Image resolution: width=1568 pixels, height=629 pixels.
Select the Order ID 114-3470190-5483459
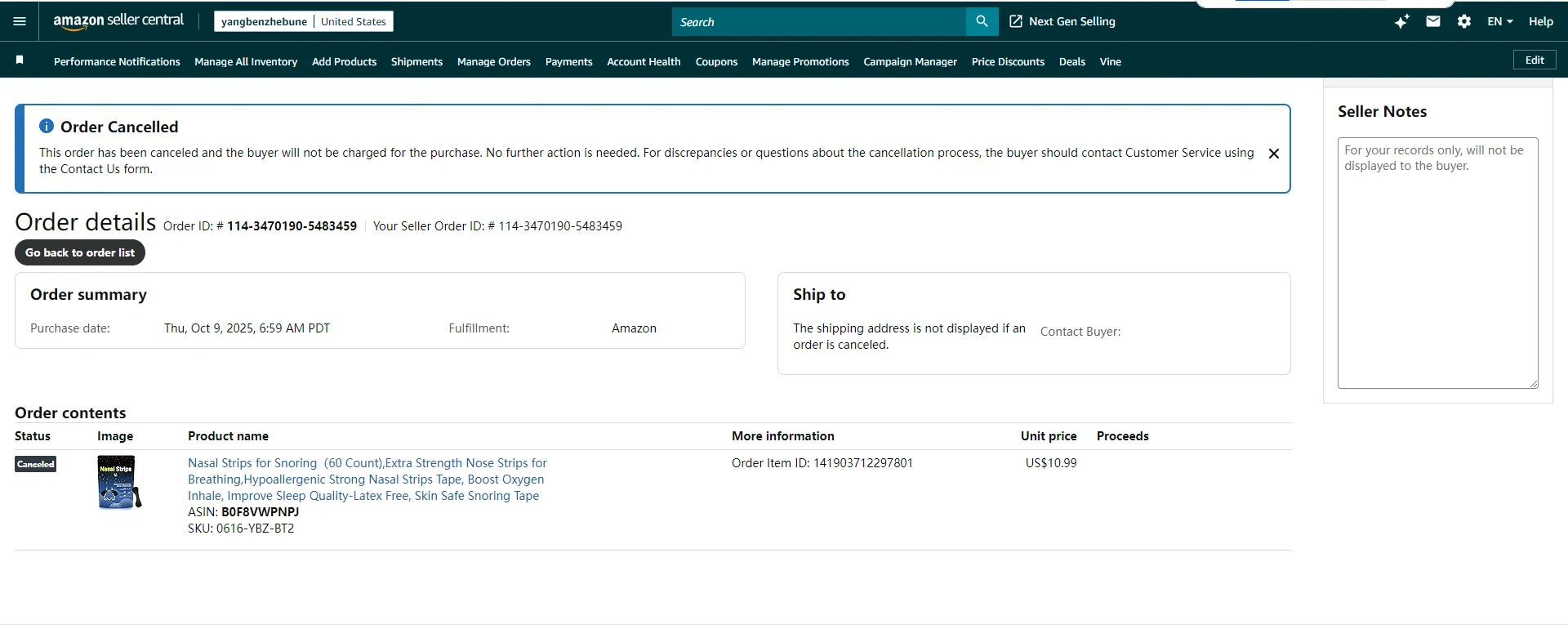click(x=292, y=226)
